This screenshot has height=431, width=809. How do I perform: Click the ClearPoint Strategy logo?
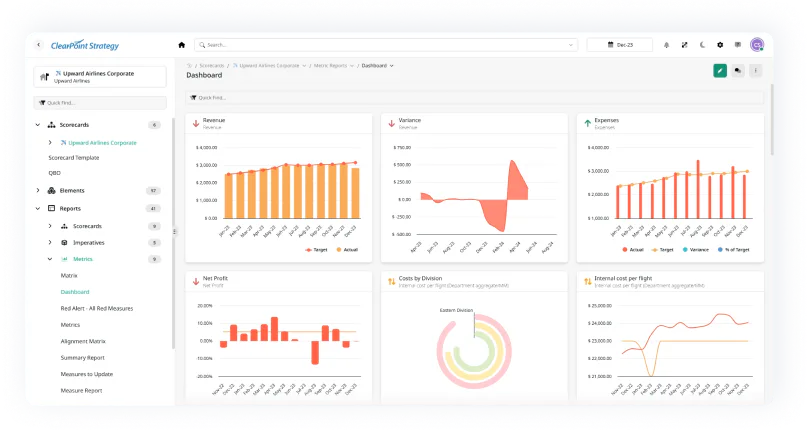85,45
